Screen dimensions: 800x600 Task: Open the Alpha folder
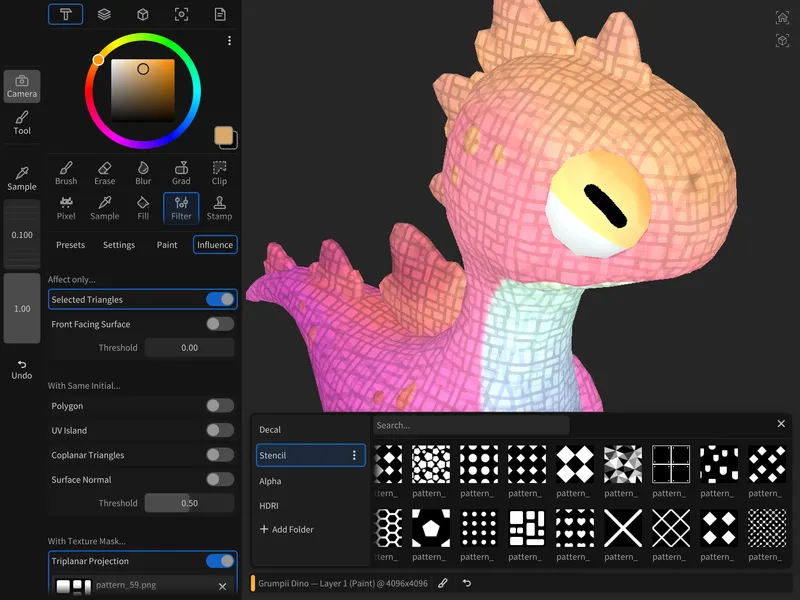point(271,481)
